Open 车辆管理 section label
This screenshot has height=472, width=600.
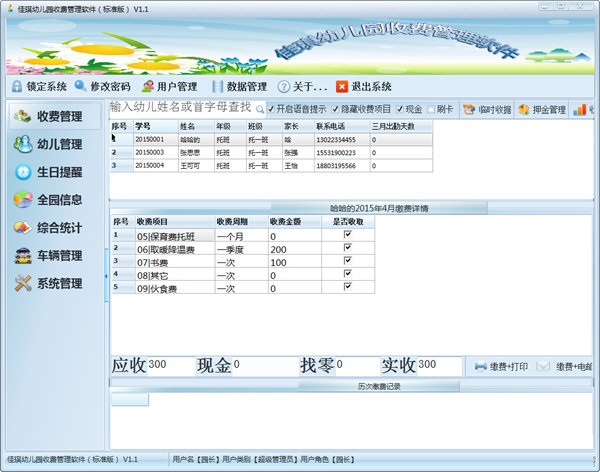coord(60,255)
